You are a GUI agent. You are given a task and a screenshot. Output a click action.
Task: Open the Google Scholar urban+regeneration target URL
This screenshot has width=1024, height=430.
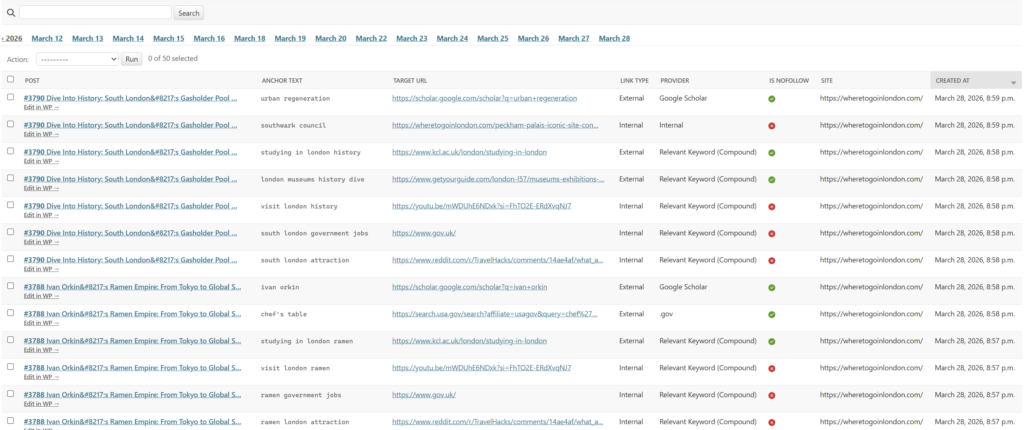point(485,98)
